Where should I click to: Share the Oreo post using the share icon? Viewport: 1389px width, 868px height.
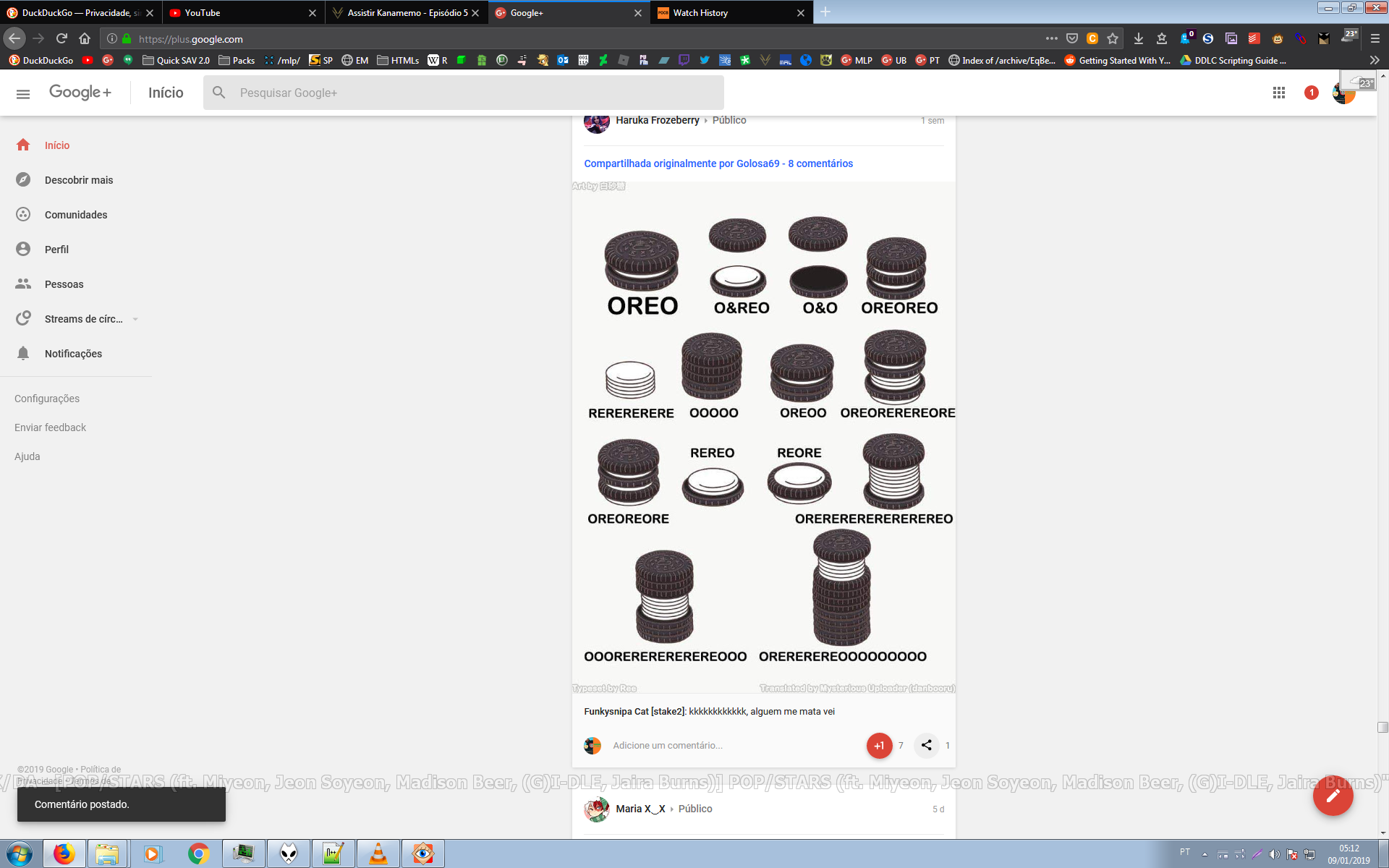point(926,745)
